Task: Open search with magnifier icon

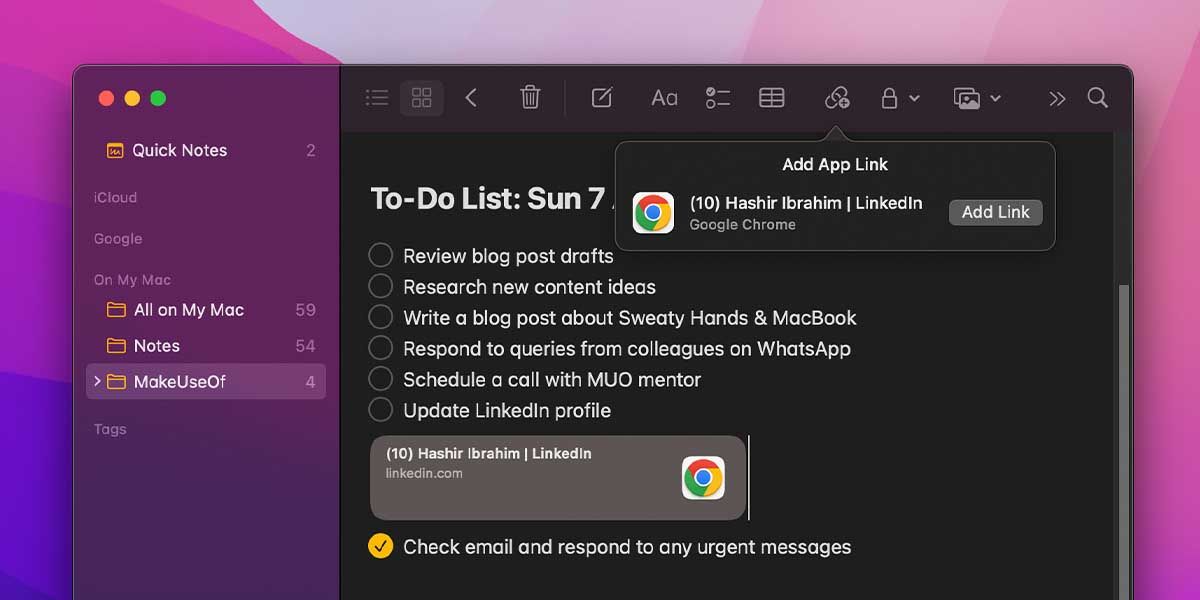Action: tap(1097, 98)
